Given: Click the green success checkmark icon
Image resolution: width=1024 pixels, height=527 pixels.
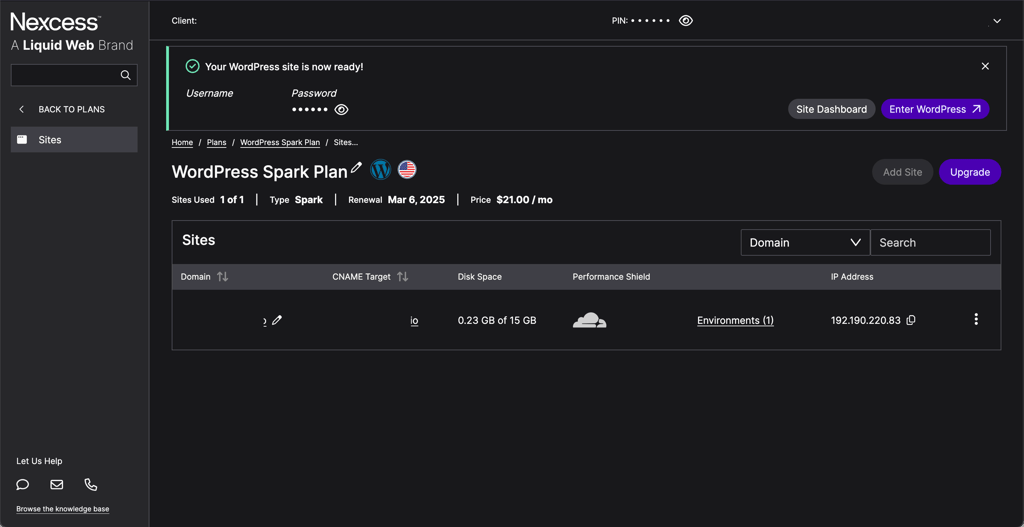Looking at the screenshot, I should pyautogui.click(x=192, y=66).
